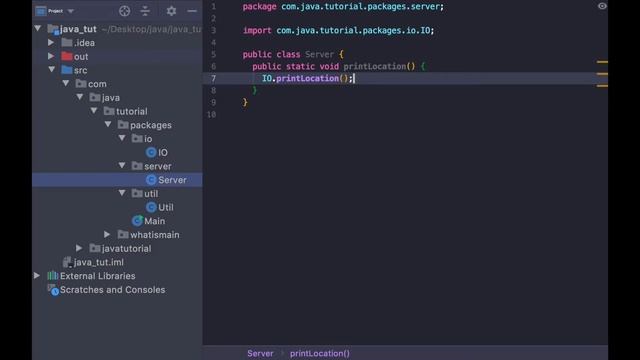Open the project panel settings gear
Image resolution: width=640 pixels, height=360 pixels.
(171, 11)
